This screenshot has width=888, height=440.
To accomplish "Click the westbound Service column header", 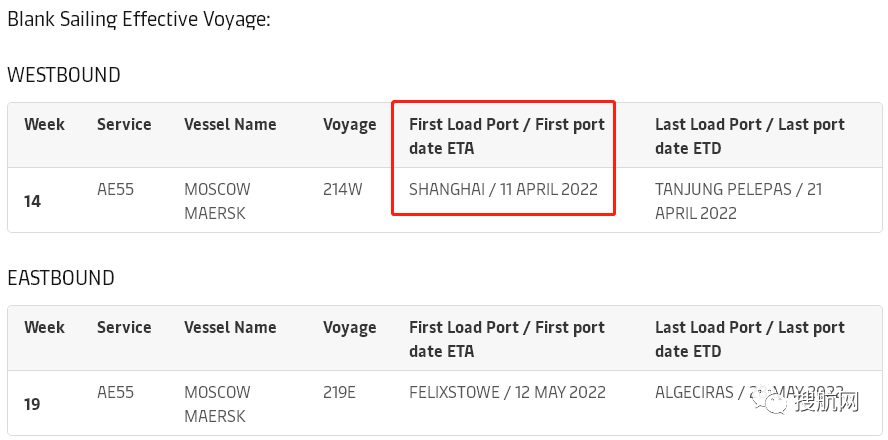I will pos(124,125).
